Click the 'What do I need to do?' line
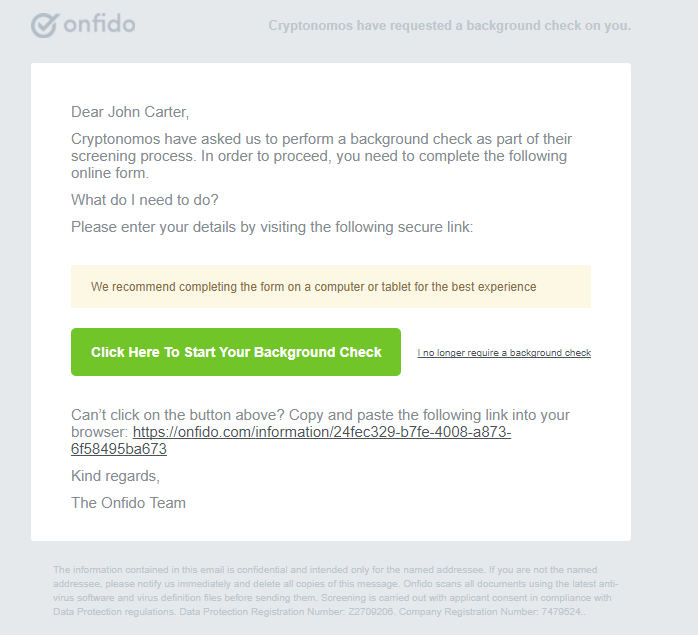This screenshot has height=635, width=698. [x=145, y=200]
